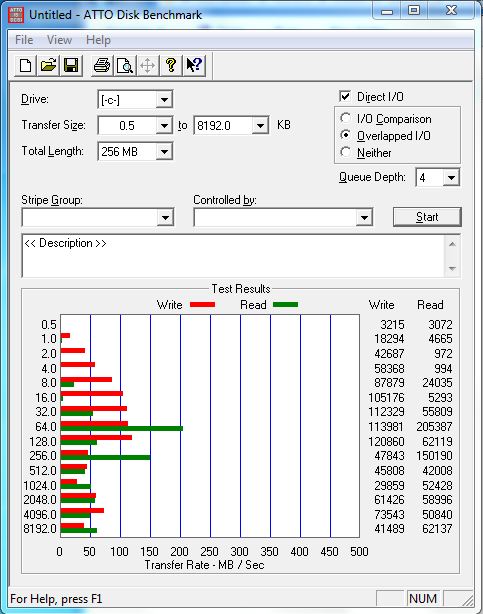Screen dimensions: 483x614
Task: Choose the Neither radio option
Action: tap(346, 152)
